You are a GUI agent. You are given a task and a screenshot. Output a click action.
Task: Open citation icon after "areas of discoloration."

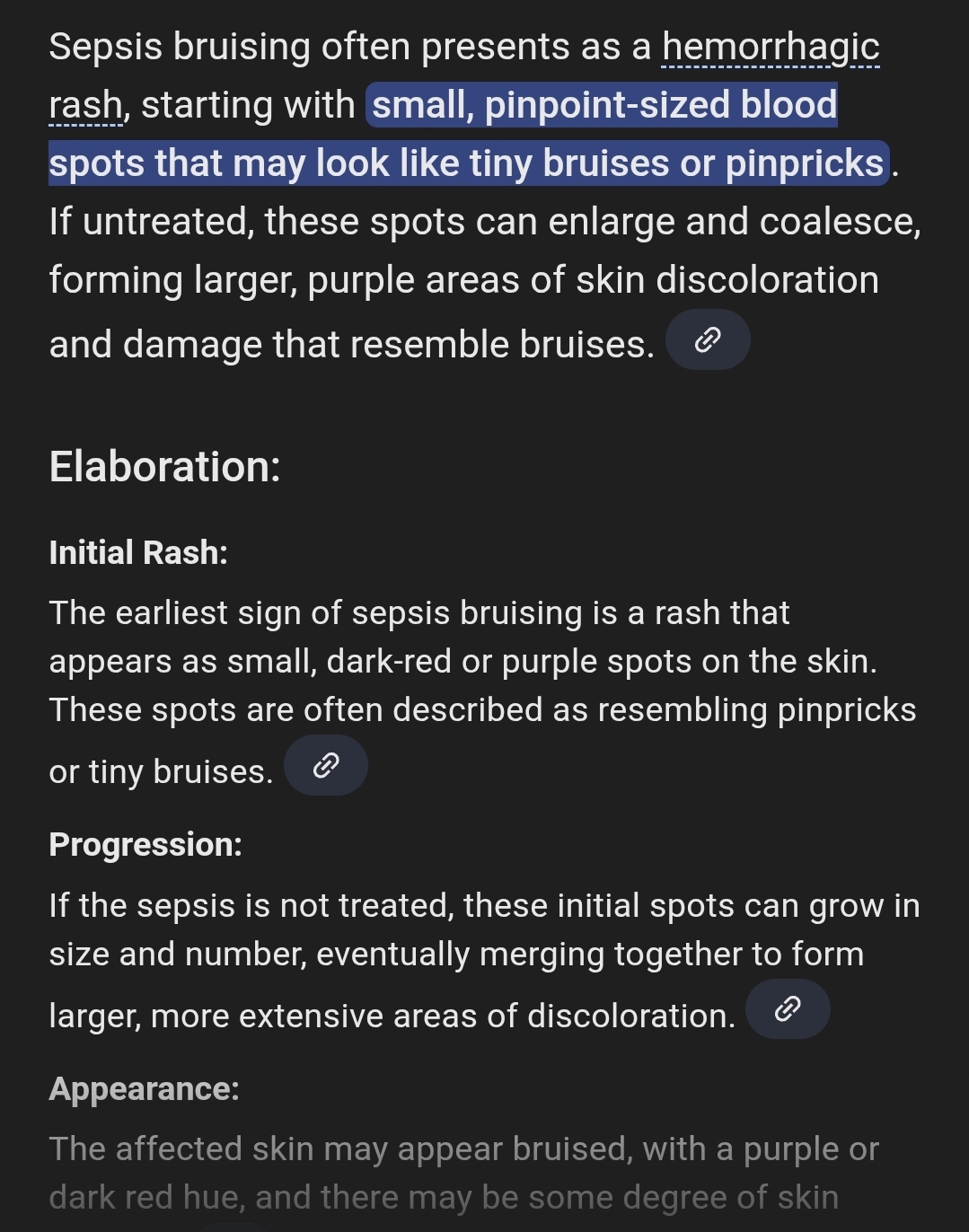[787, 1009]
